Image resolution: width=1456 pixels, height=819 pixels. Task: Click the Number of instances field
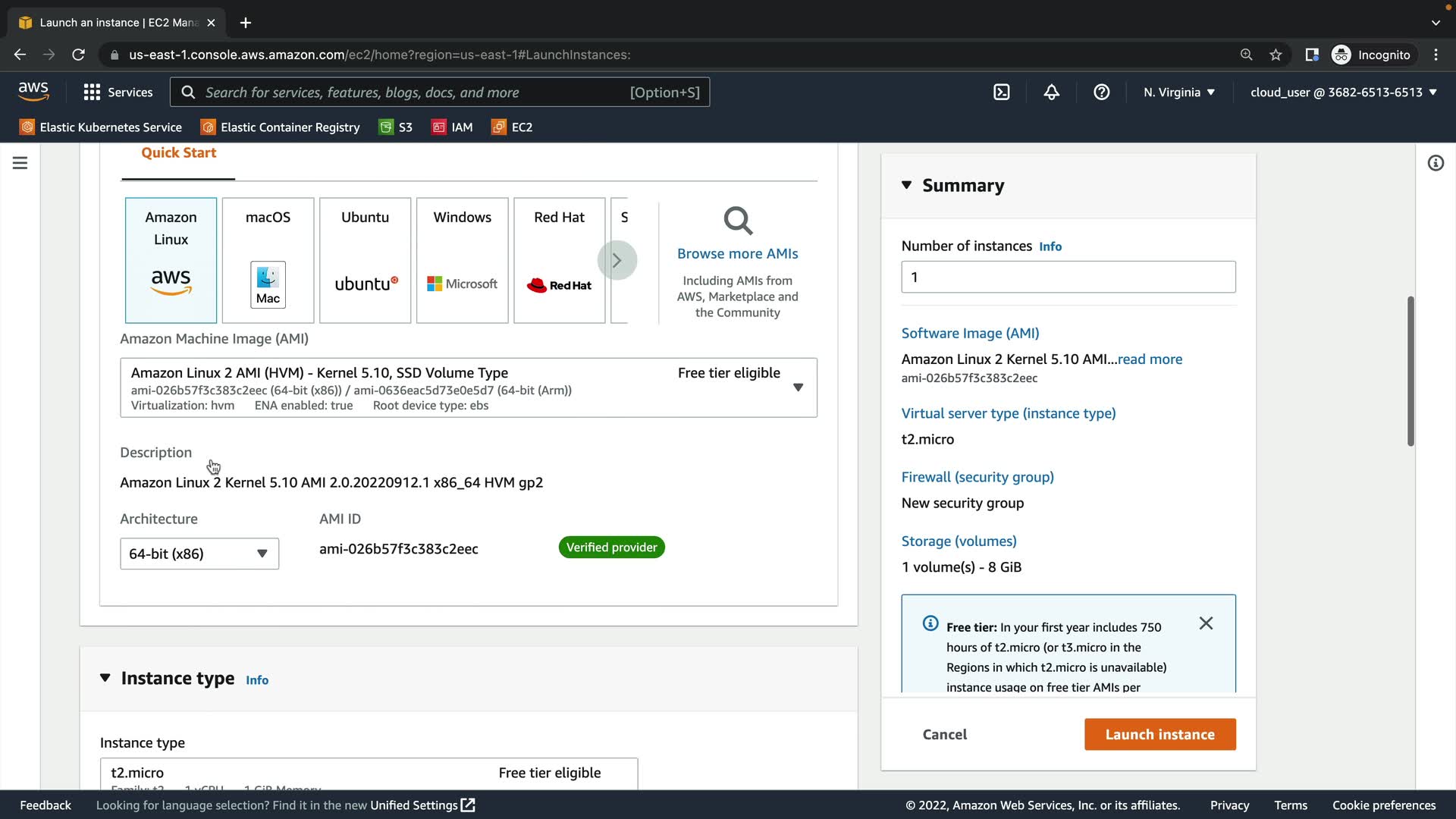(1068, 278)
